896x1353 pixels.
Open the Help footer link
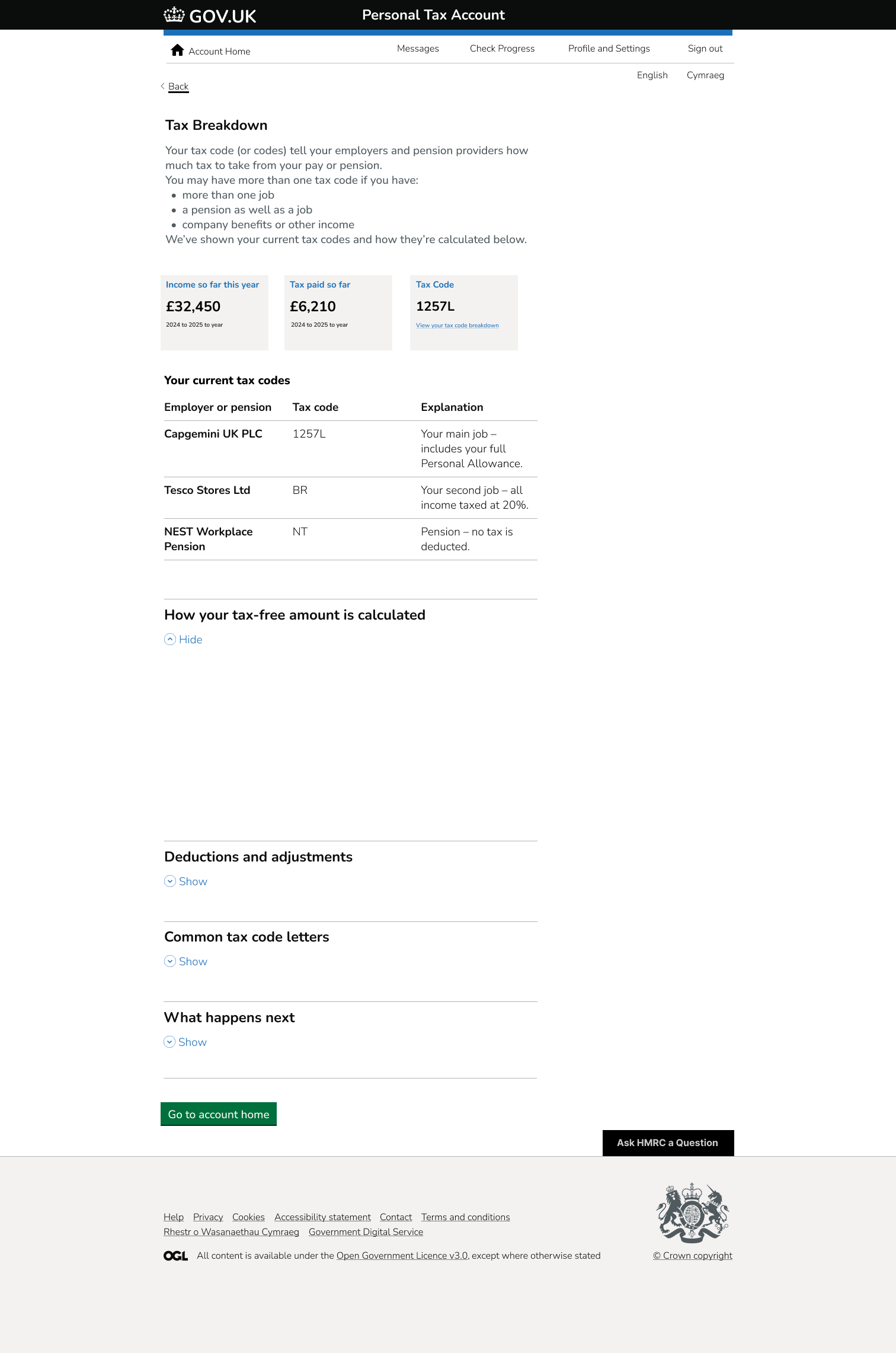pyautogui.click(x=174, y=1217)
